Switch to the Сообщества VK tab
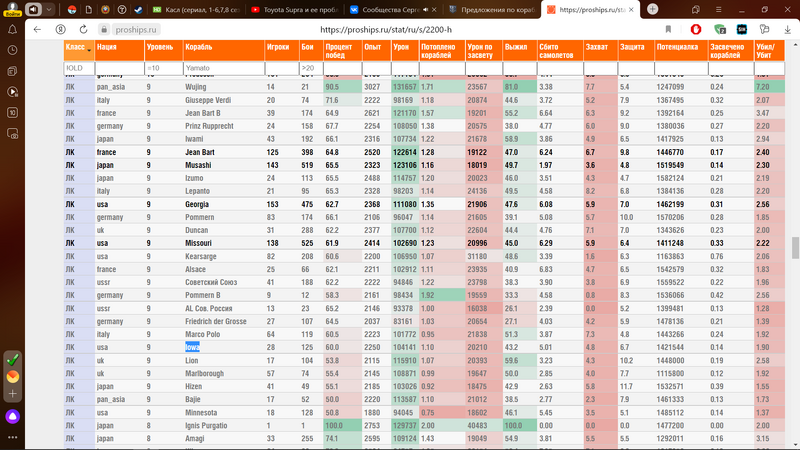Viewport: 800px width, 450px height. pos(390,9)
